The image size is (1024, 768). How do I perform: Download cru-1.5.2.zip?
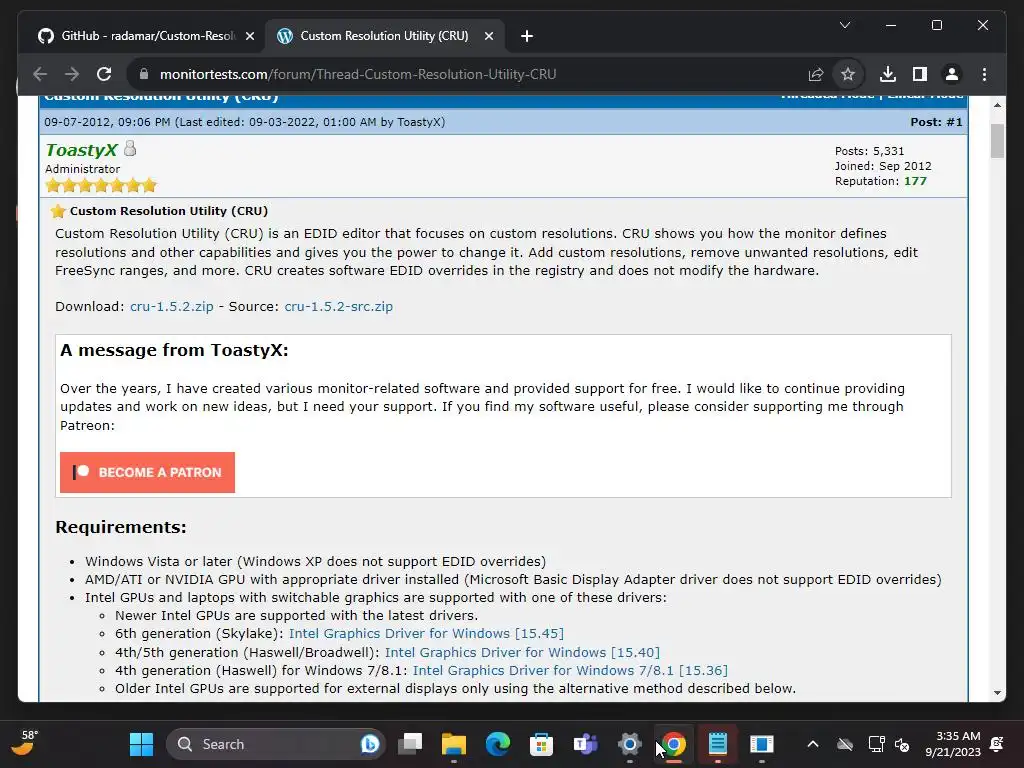172,306
